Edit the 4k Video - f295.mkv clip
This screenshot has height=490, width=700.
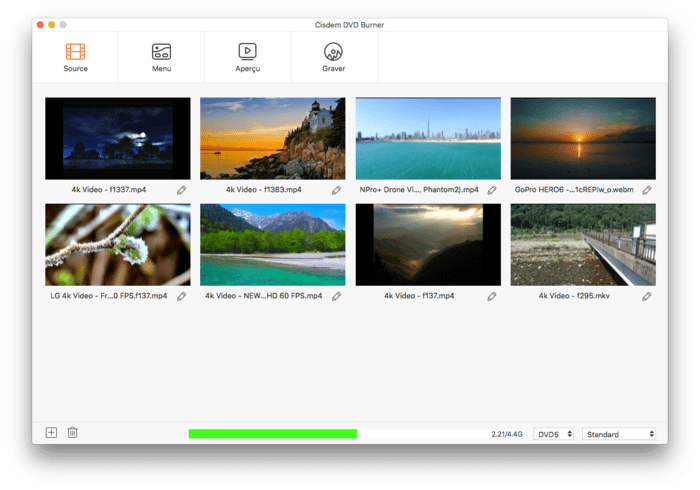pos(647,297)
